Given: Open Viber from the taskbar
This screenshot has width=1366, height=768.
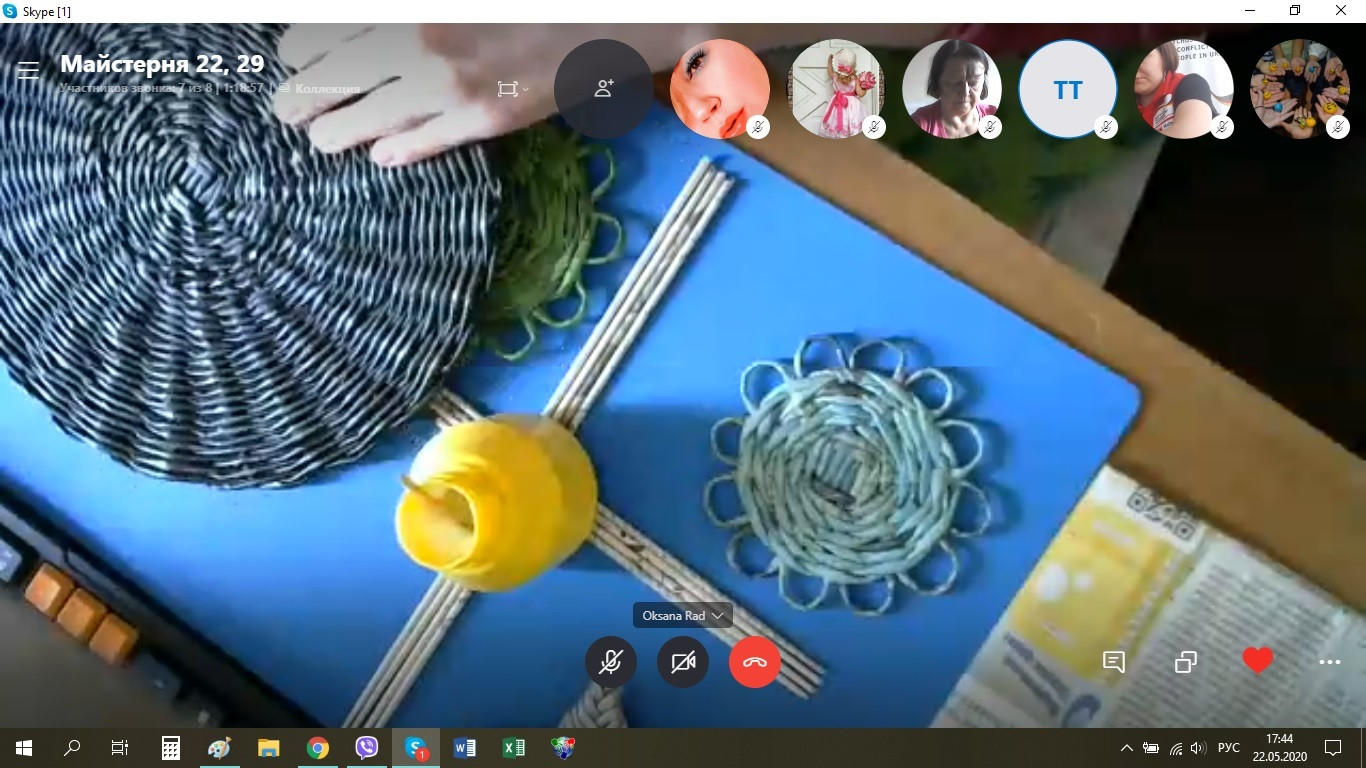Looking at the screenshot, I should 366,747.
